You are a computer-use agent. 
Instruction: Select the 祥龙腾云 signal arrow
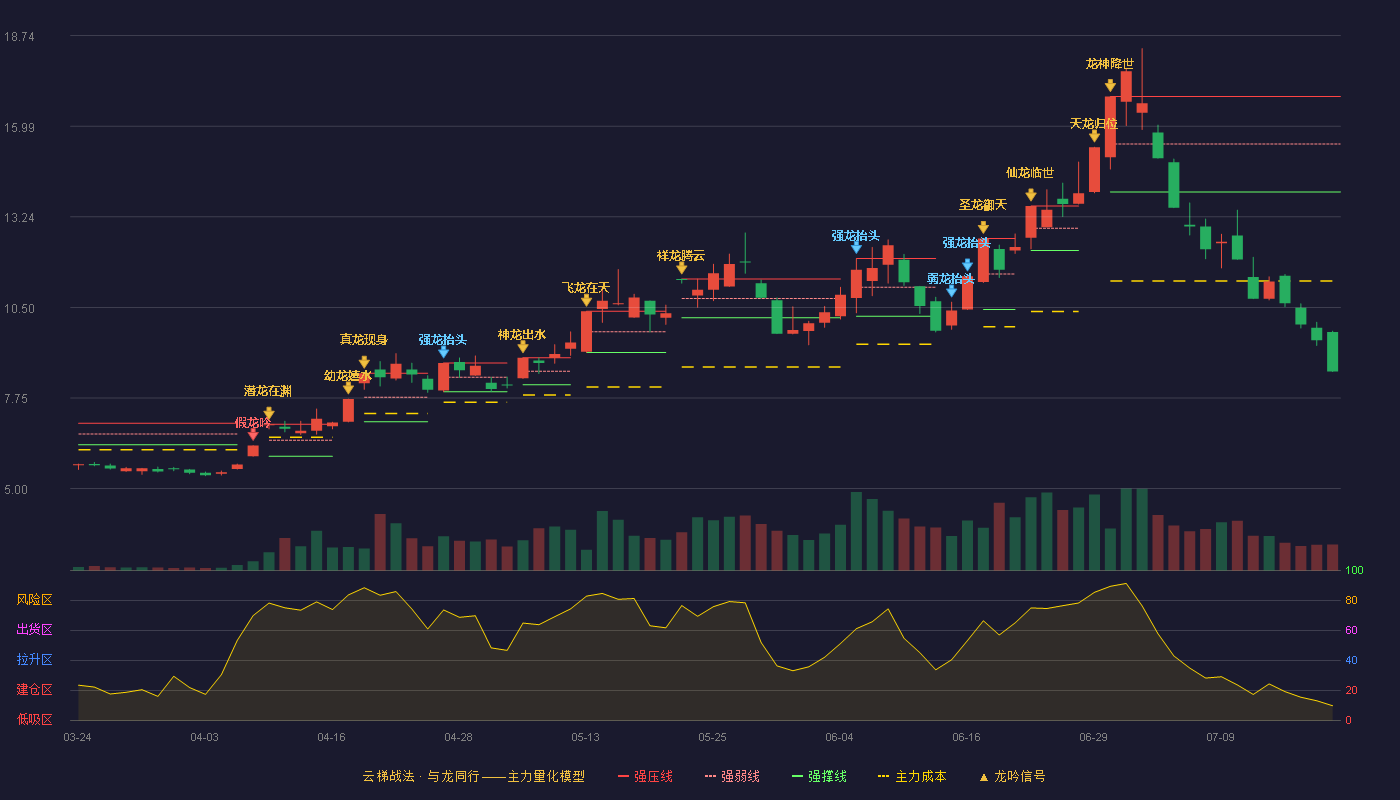(x=681, y=268)
